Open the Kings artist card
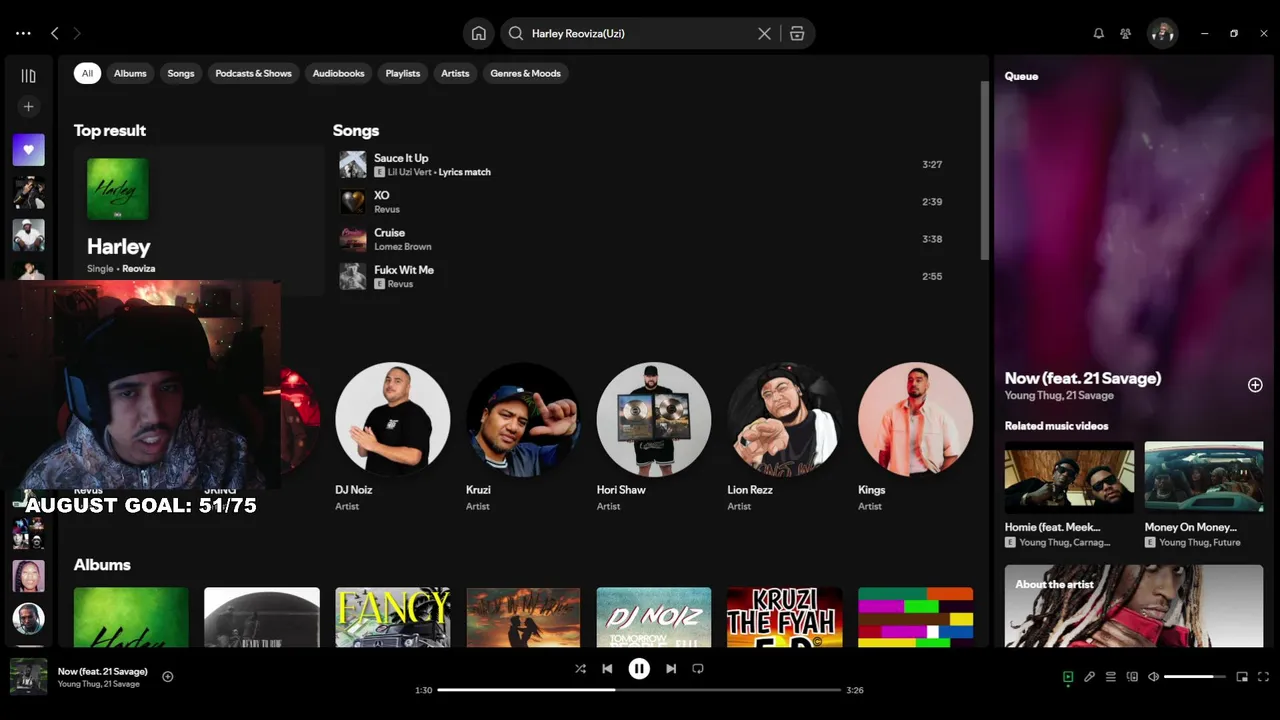 coord(915,437)
